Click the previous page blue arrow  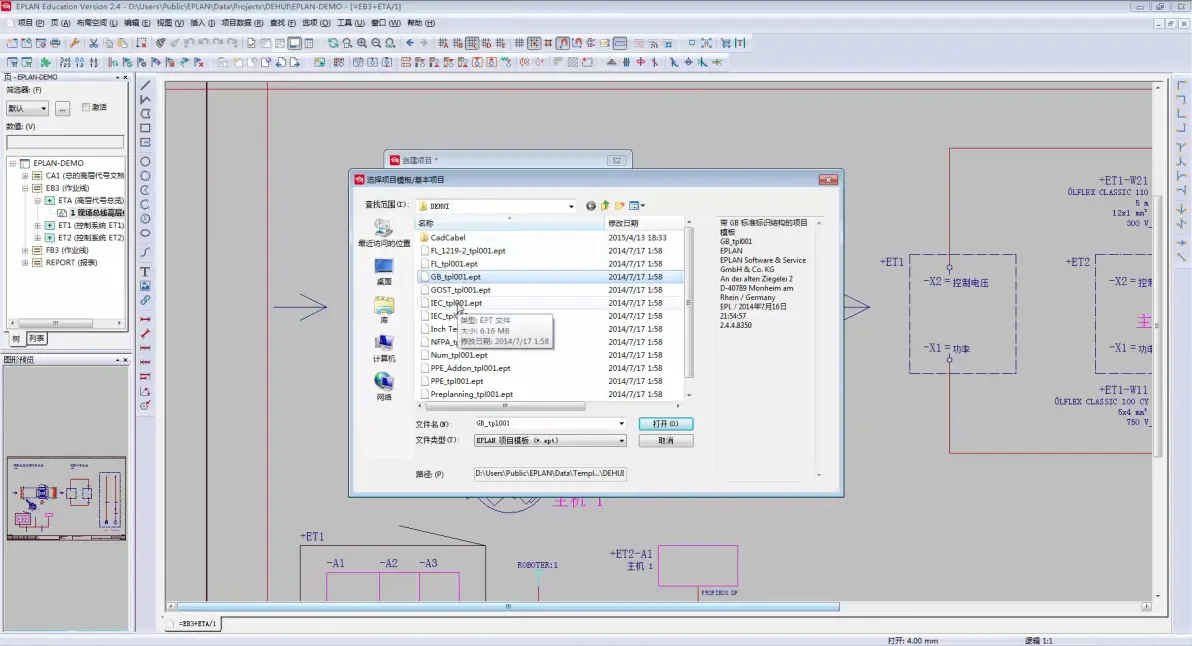coord(410,43)
